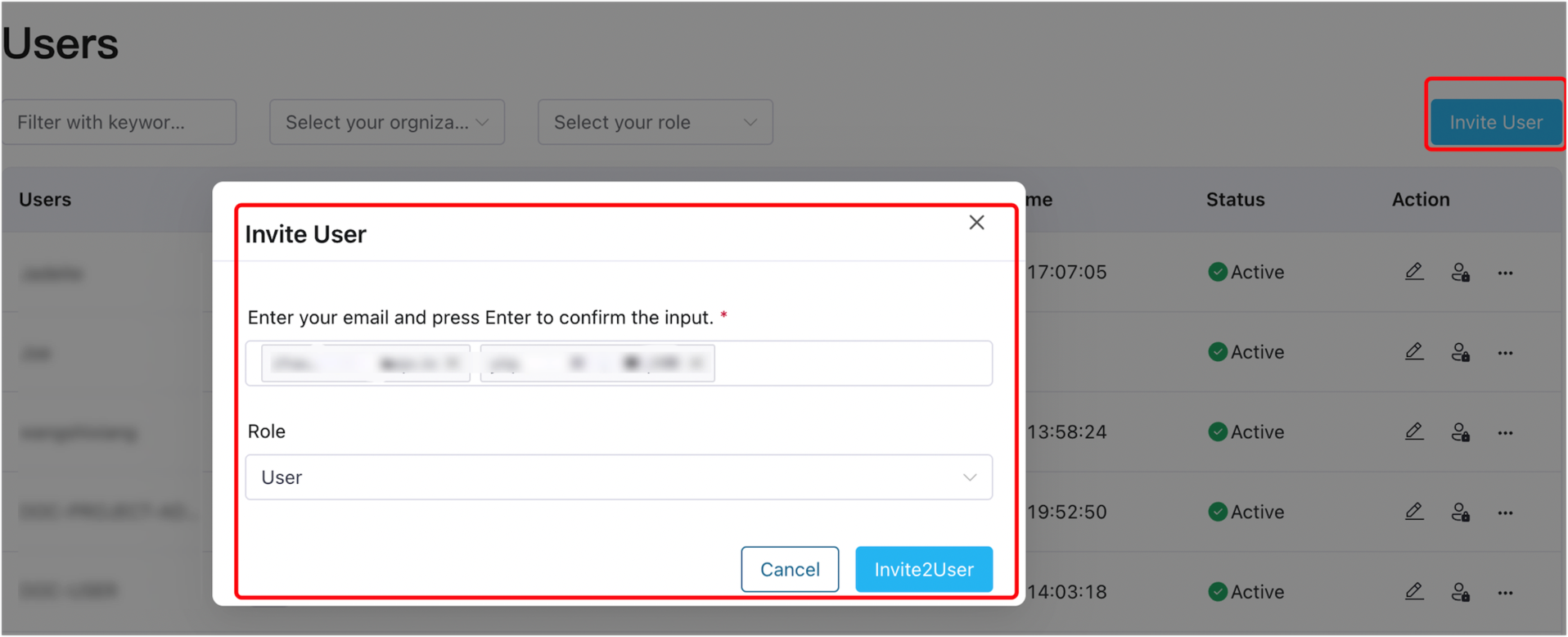Edit the user in the 14:03:18 row
The width and height of the screenshot is (1568, 637).
pos(1414,591)
